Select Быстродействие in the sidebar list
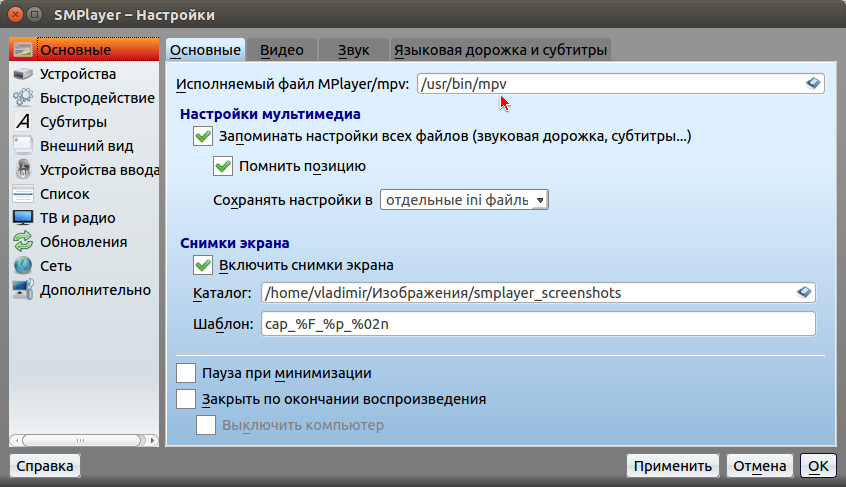Viewport: 846px width, 487px height. pos(84,98)
